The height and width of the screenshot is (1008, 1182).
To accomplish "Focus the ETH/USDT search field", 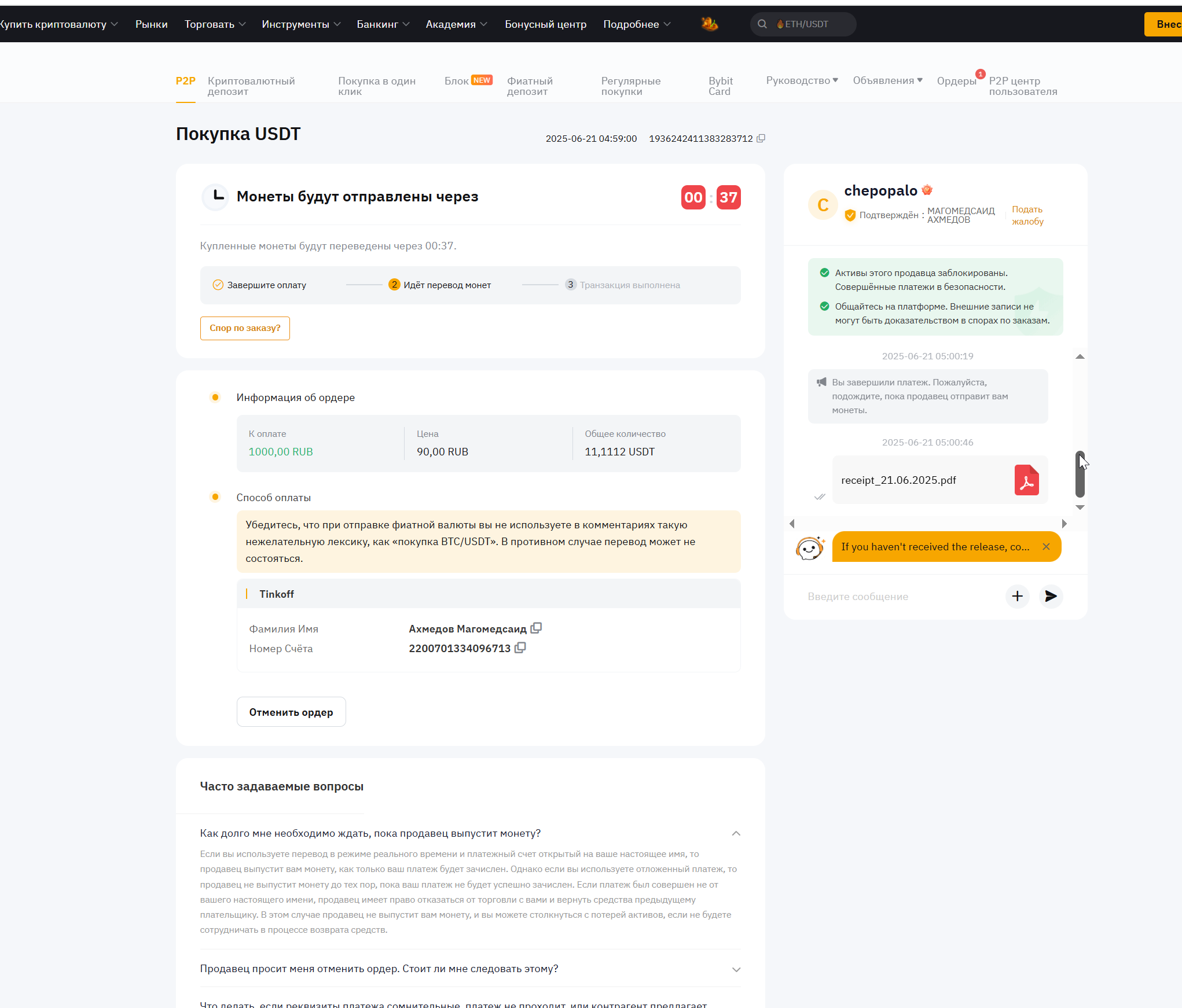I will pyautogui.click(x=803, y=24).
